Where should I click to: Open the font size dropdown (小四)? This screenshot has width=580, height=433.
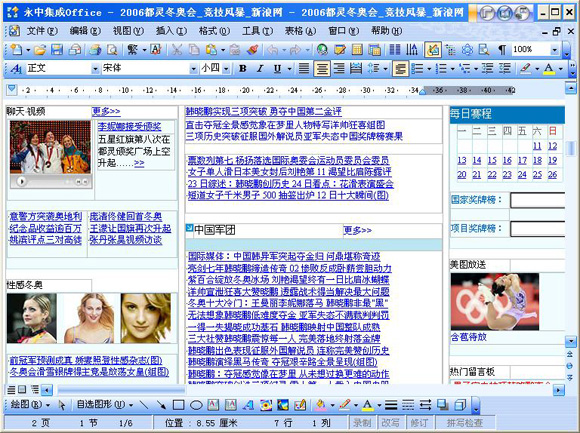(226, 69)
